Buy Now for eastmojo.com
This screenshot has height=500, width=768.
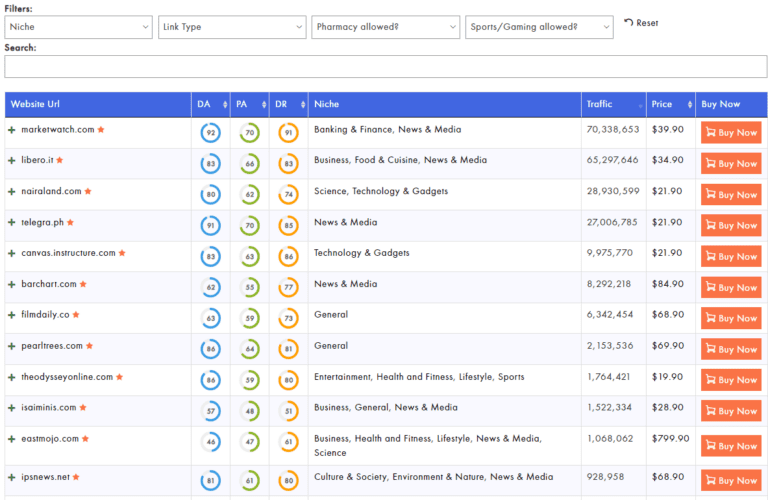731,446
